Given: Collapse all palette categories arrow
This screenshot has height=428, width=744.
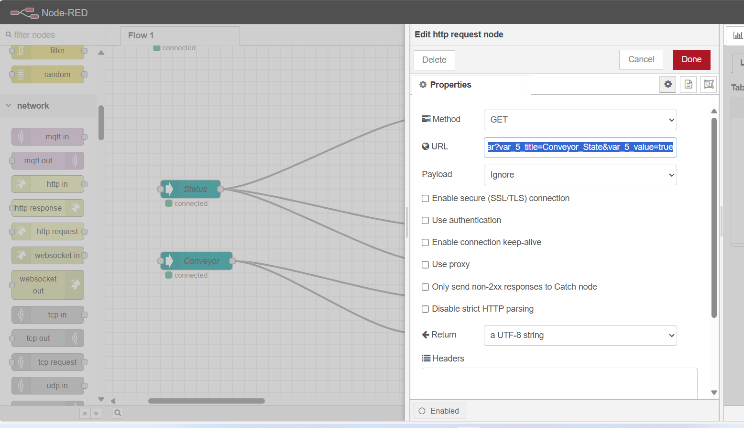Looking at the screenshot, I should (x=85, y=413).
